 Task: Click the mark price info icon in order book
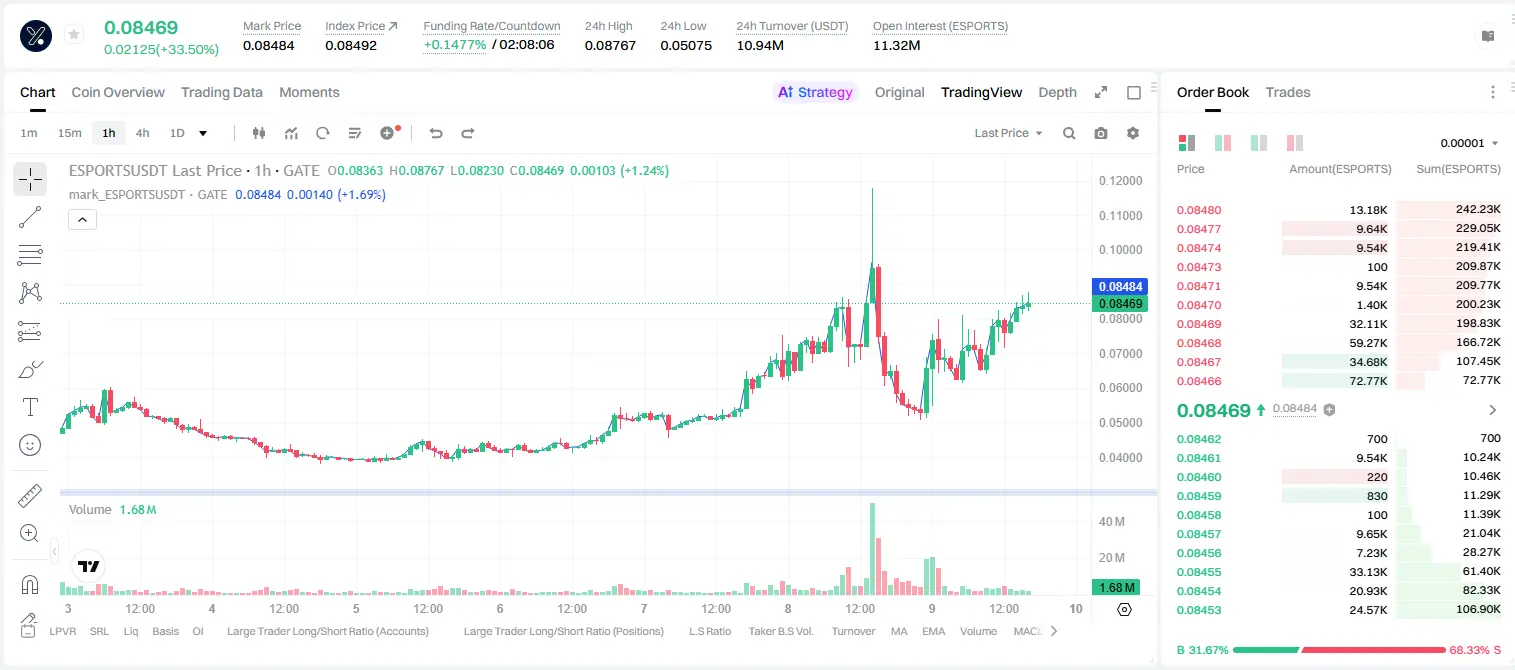(1329, 409)
